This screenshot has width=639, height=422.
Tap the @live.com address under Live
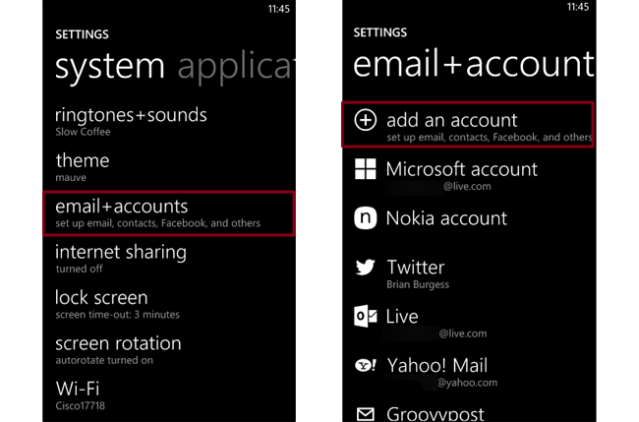click(463, 334)
